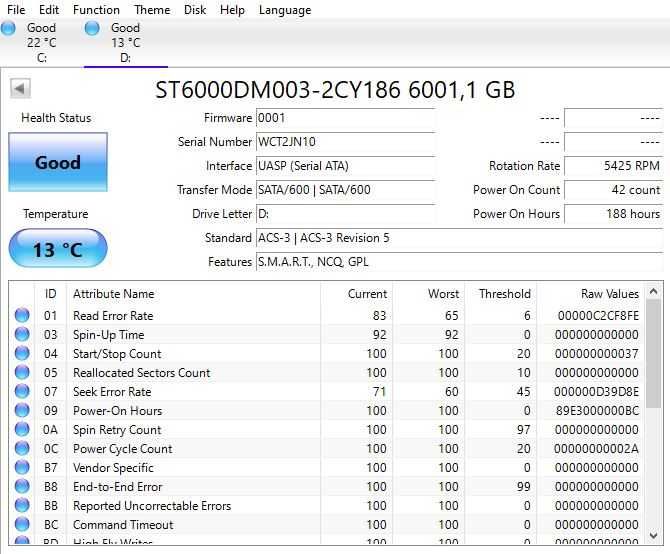Screen dimensions: 670x554
Task: Select the Seek Error Rate attribute name
Action: tap(112, 392)
